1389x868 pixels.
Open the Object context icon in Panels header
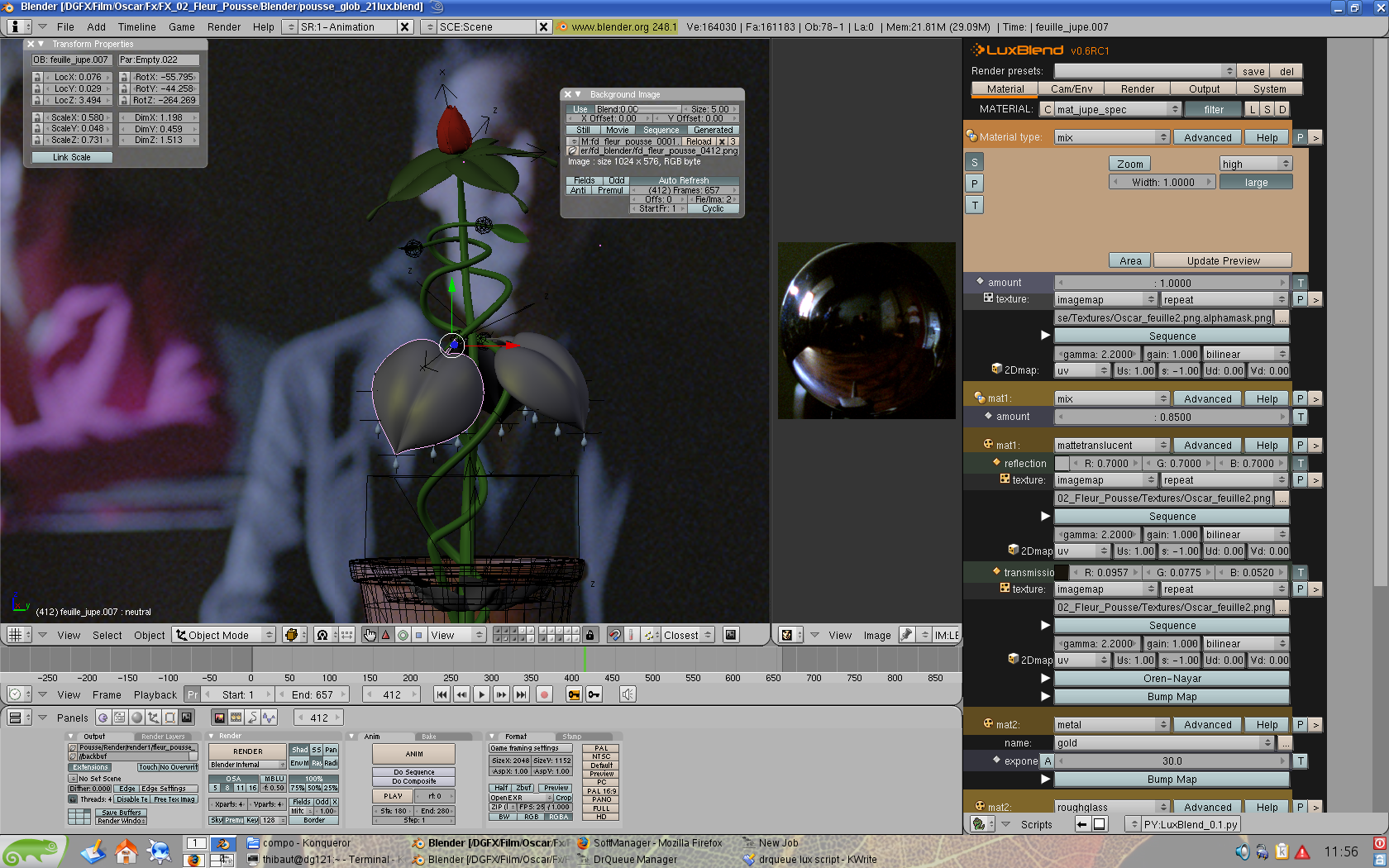[154, 718]
